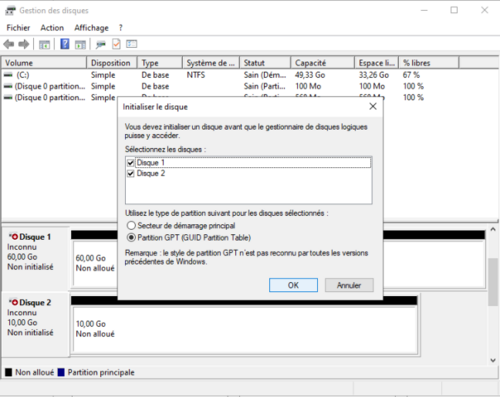This screenshot has height=397, width=500.
Task: Select the first Disque 0 partition row
Action: pyautogui.click(x=50, y=86)
